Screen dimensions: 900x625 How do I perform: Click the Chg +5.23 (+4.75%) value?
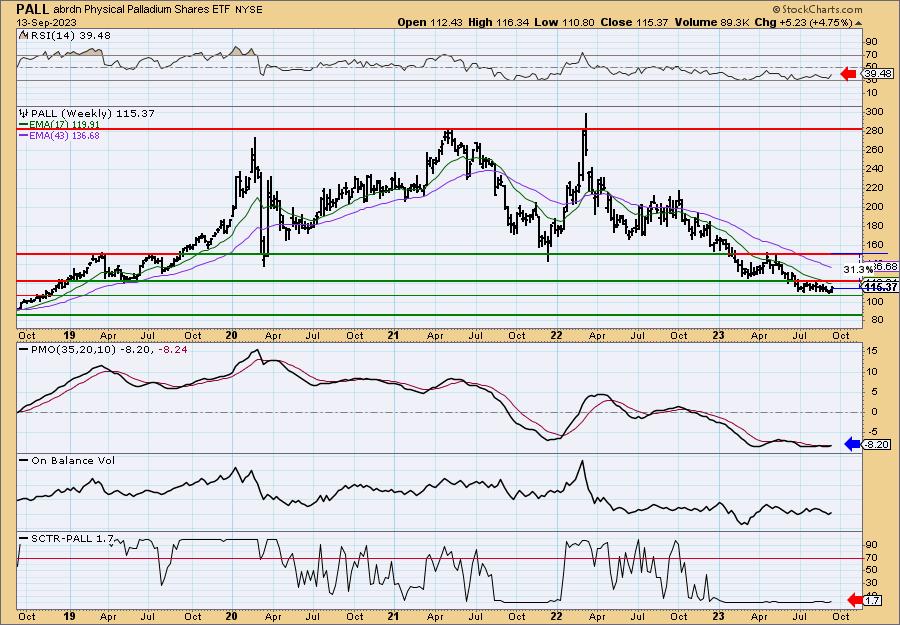[x=804, y=22]
